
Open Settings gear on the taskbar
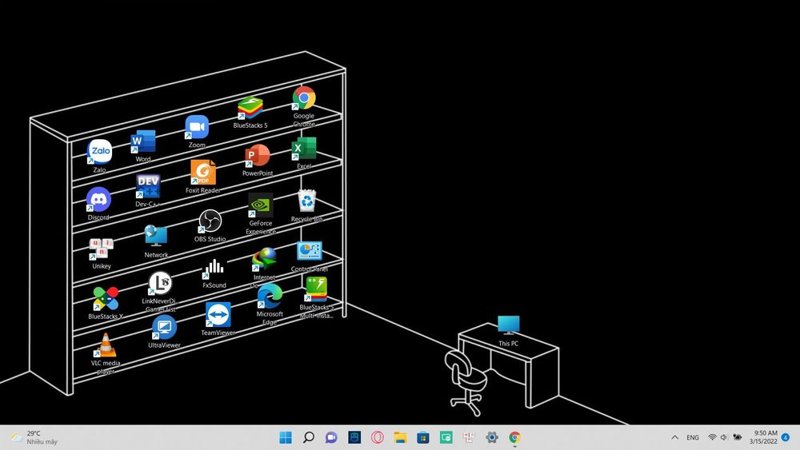492,437
